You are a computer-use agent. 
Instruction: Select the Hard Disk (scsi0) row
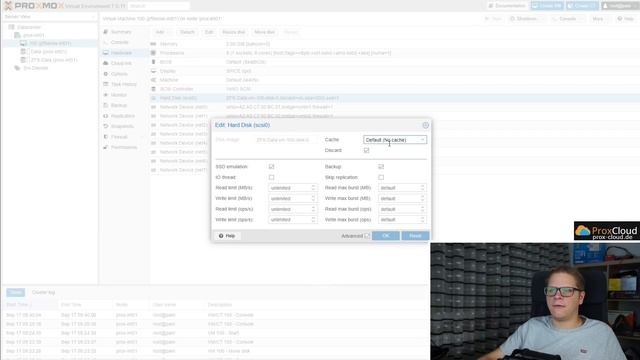point(394,98)
